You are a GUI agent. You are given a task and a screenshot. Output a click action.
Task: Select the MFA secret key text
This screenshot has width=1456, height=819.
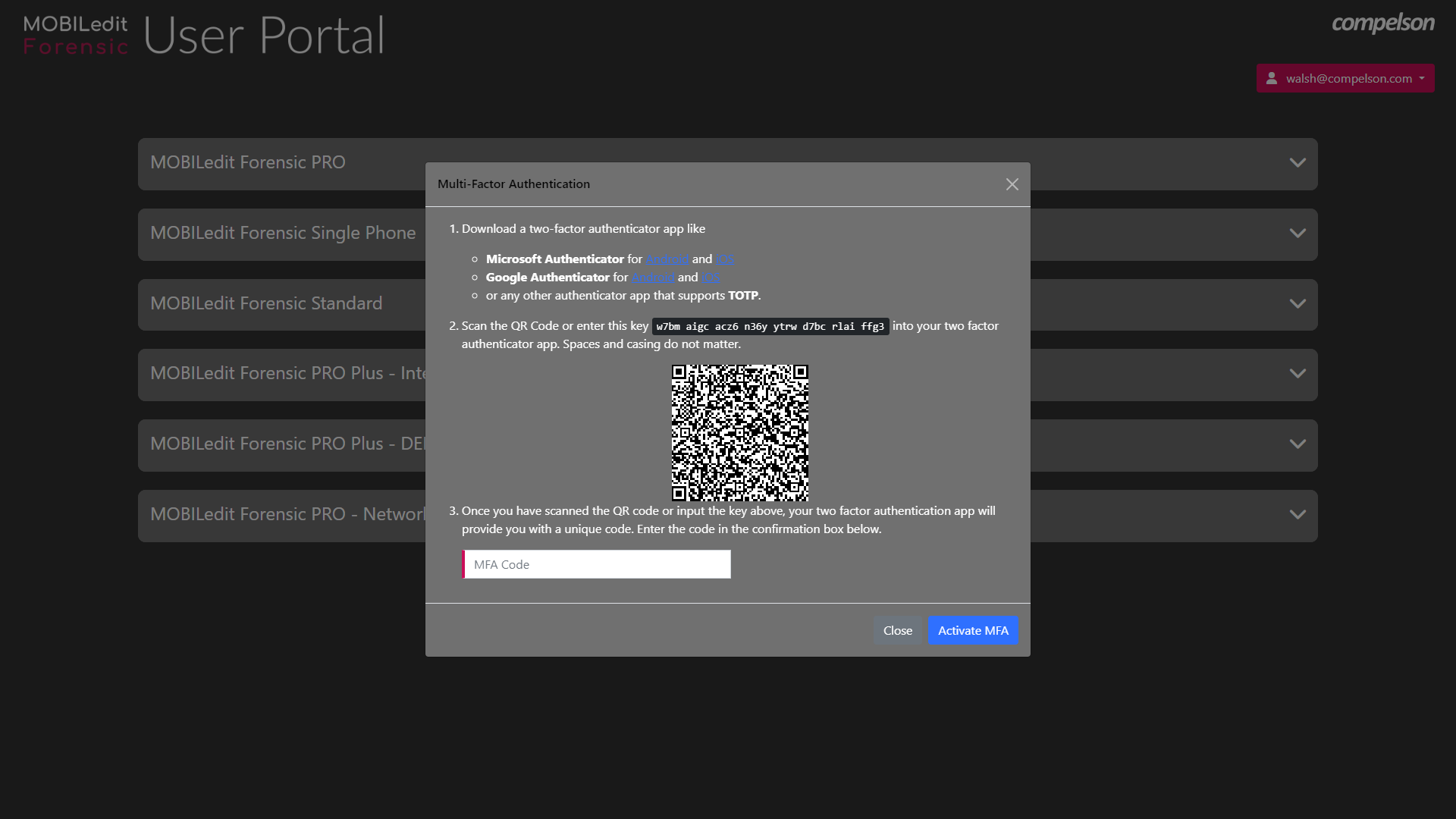click(x=770, y=326)
